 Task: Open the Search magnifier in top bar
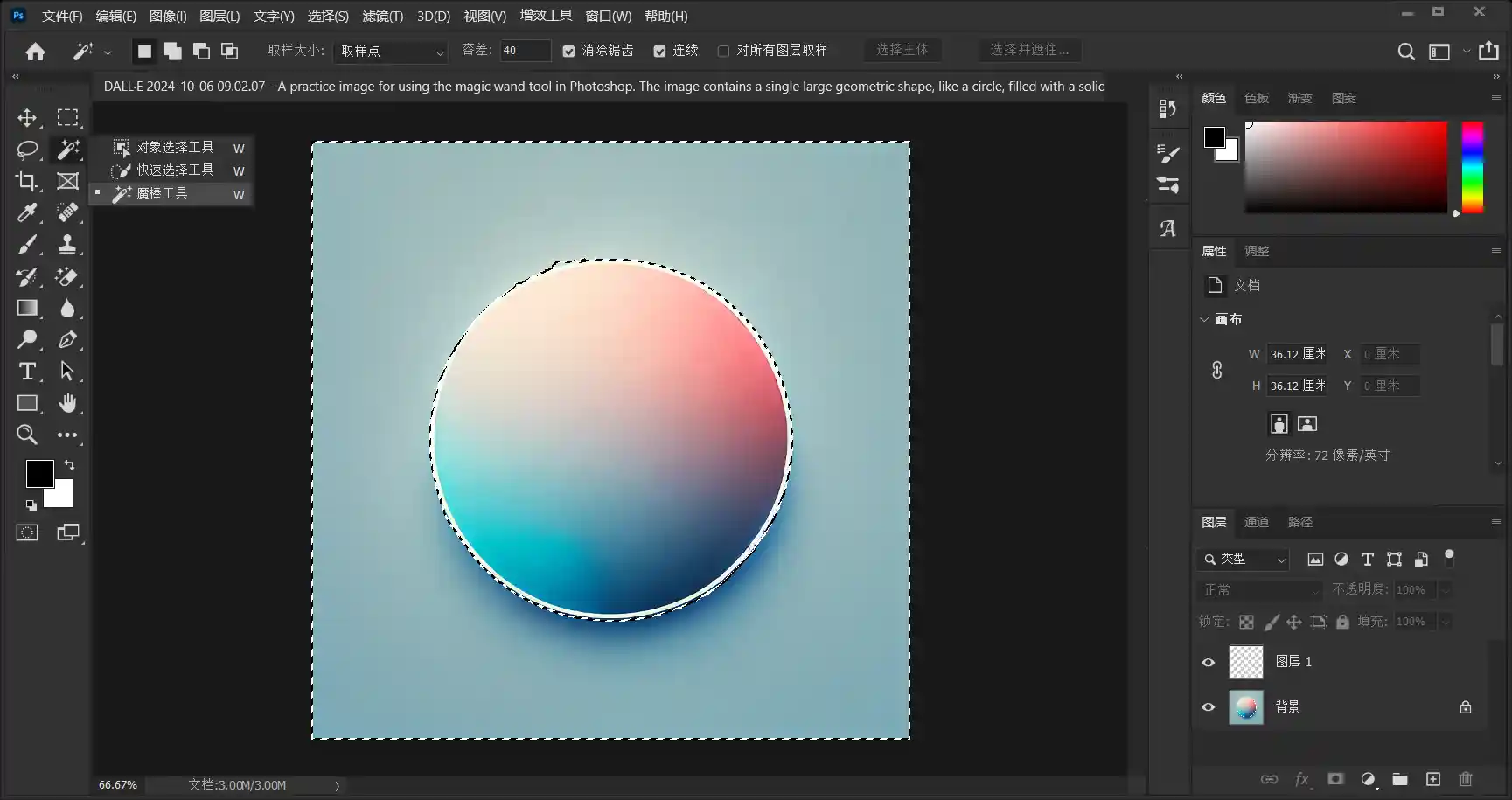[1405, 52]
